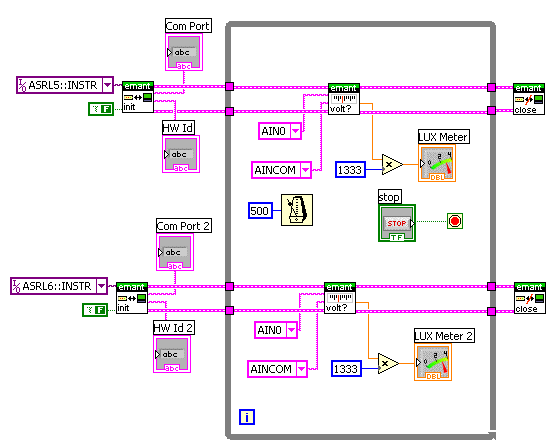Viewport: 554px width, 446px height.
Task: Open the ASRL5::INSTR resource dropdown
Action: pyautogui.click(x=107, y=85)
